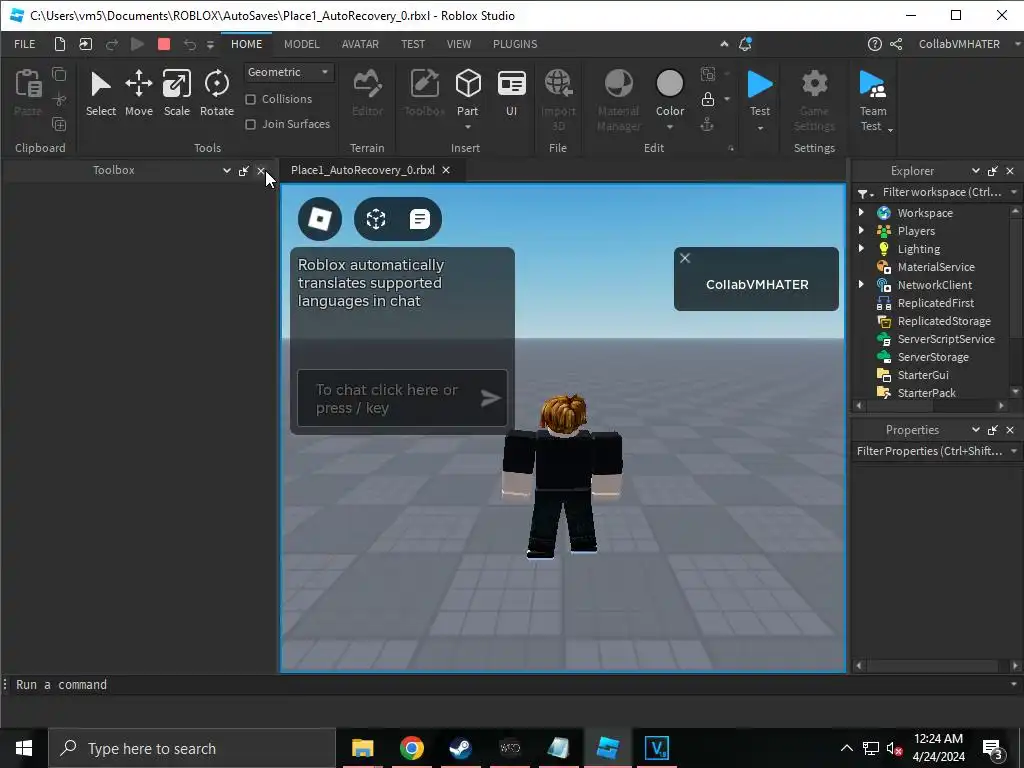Click the share icon next to username
The width and height of the screenshot is (1024, 768).
[x=896, y=44]
